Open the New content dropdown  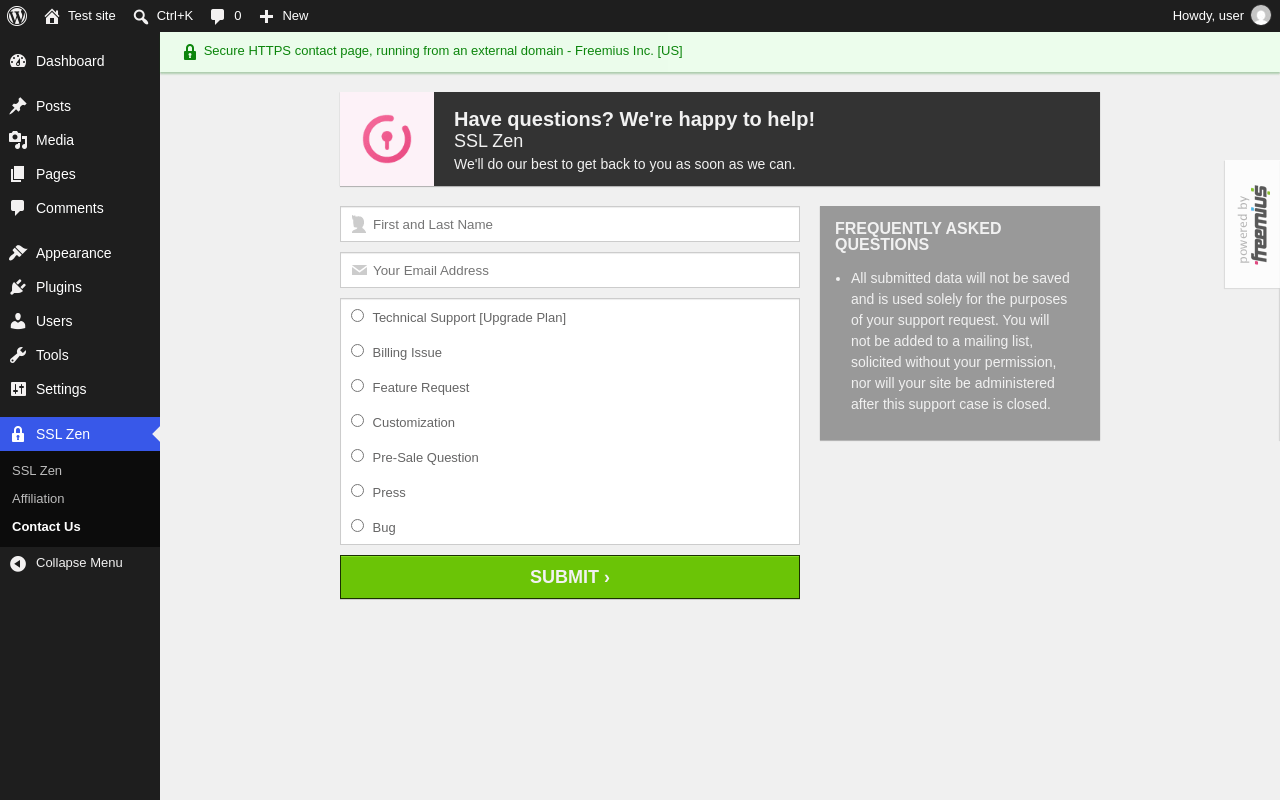[x=284, y=16]
